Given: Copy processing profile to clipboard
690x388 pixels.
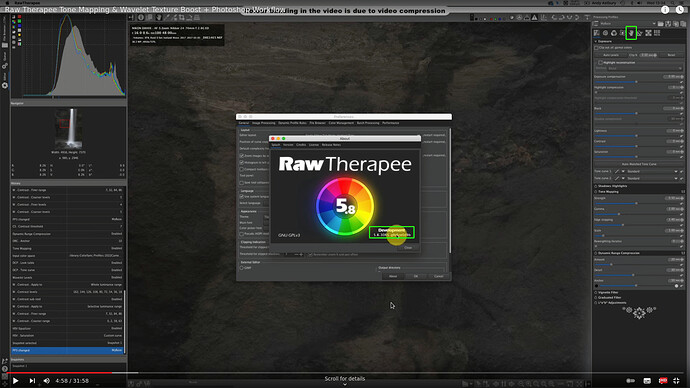Looking at the screenshot, I should click(x=675, y=24).
